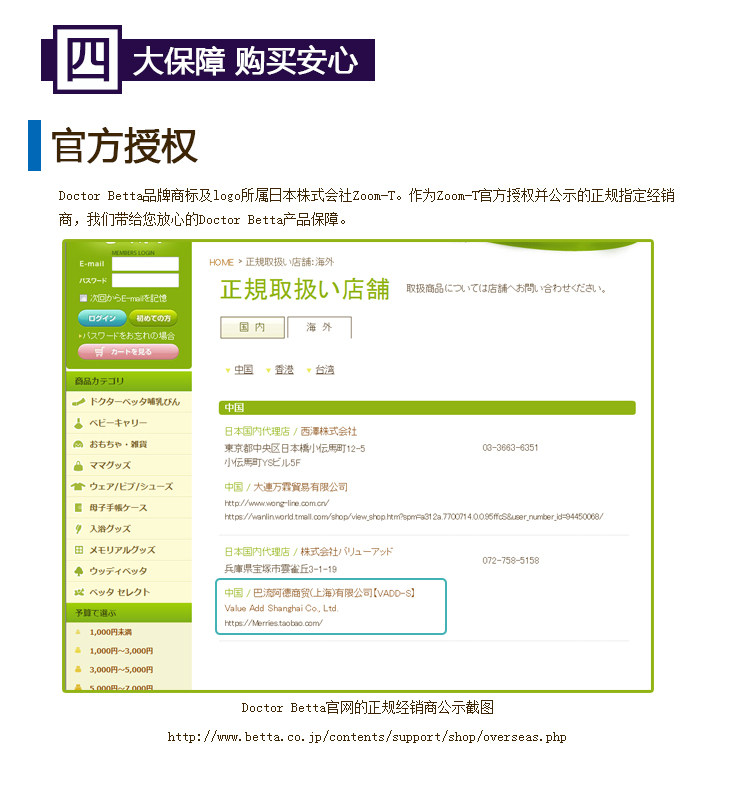Jump to the 台湾 section anchor
This screenshot has height=800, width=750.
click(x=324, y=370)
